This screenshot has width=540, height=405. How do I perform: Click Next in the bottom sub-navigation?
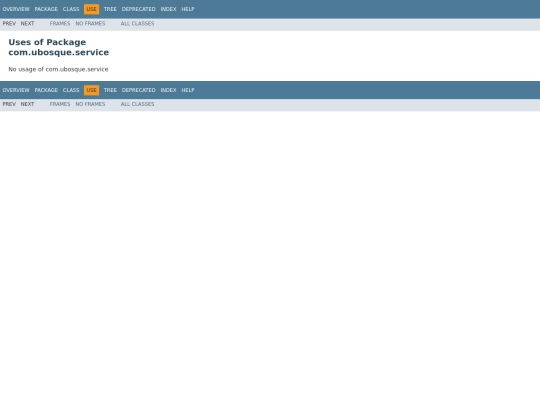27,104
